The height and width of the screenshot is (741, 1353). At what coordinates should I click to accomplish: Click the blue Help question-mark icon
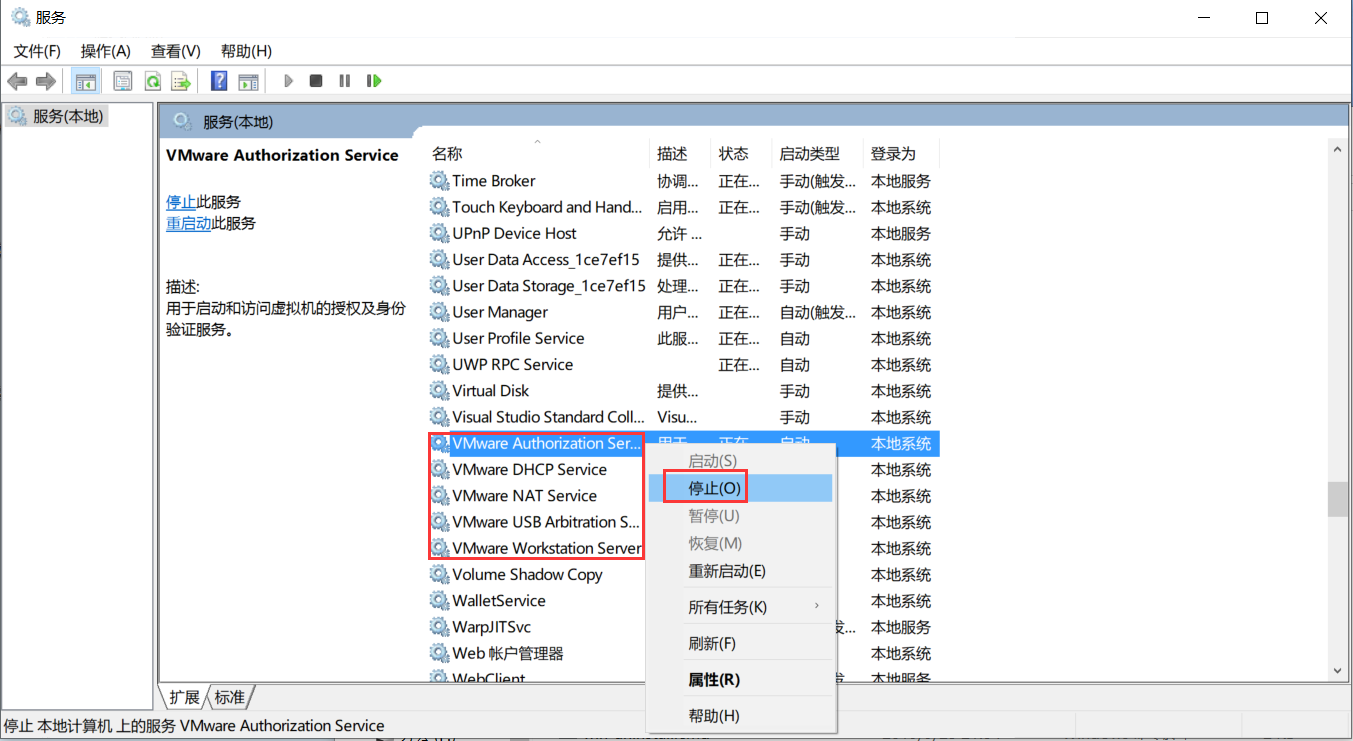(x=219, y=81)
